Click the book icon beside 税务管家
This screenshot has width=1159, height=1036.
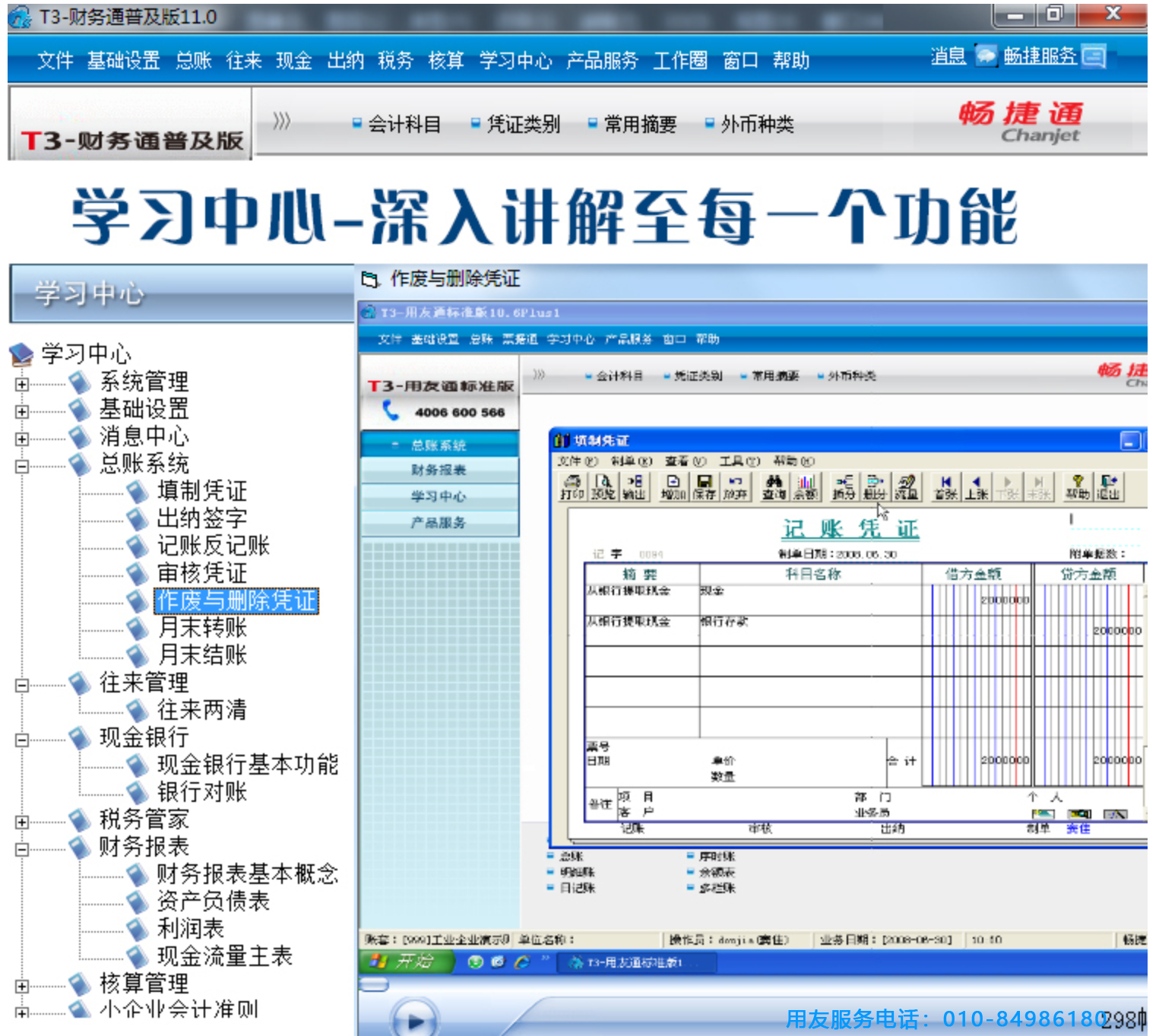pos(80,820)
